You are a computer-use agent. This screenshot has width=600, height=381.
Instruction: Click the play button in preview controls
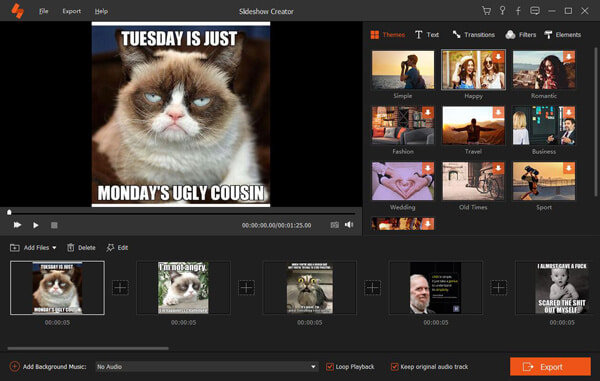36,225
